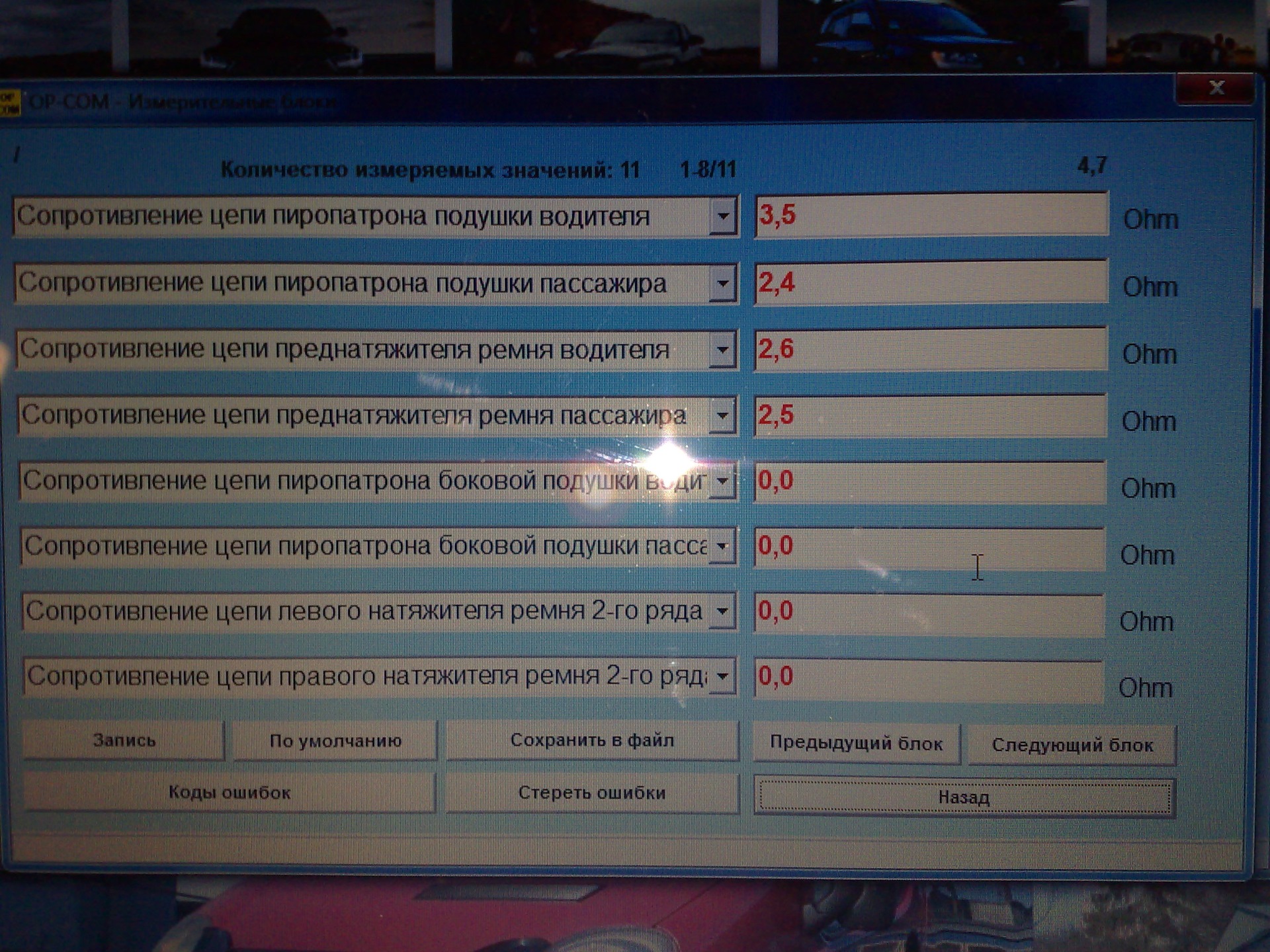Open driver belt pretensioner resistance dropdown

click(x=722, y=350)
